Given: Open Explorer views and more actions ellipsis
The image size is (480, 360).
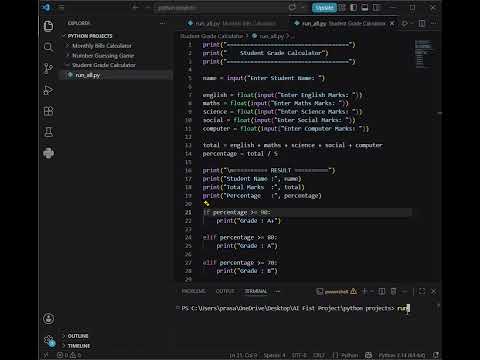Looking at the screenshot, I should 163,23.
